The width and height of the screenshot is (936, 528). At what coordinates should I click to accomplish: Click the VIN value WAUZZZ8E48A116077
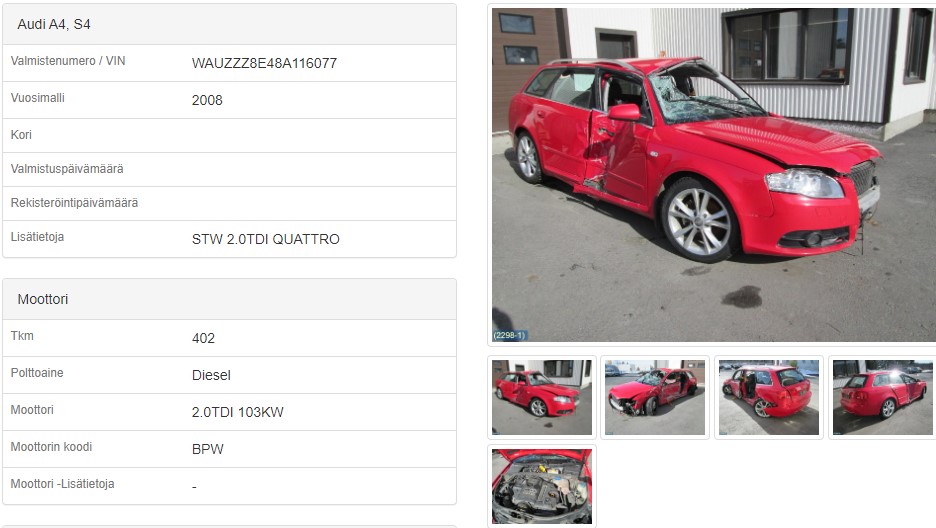[264, 63]
